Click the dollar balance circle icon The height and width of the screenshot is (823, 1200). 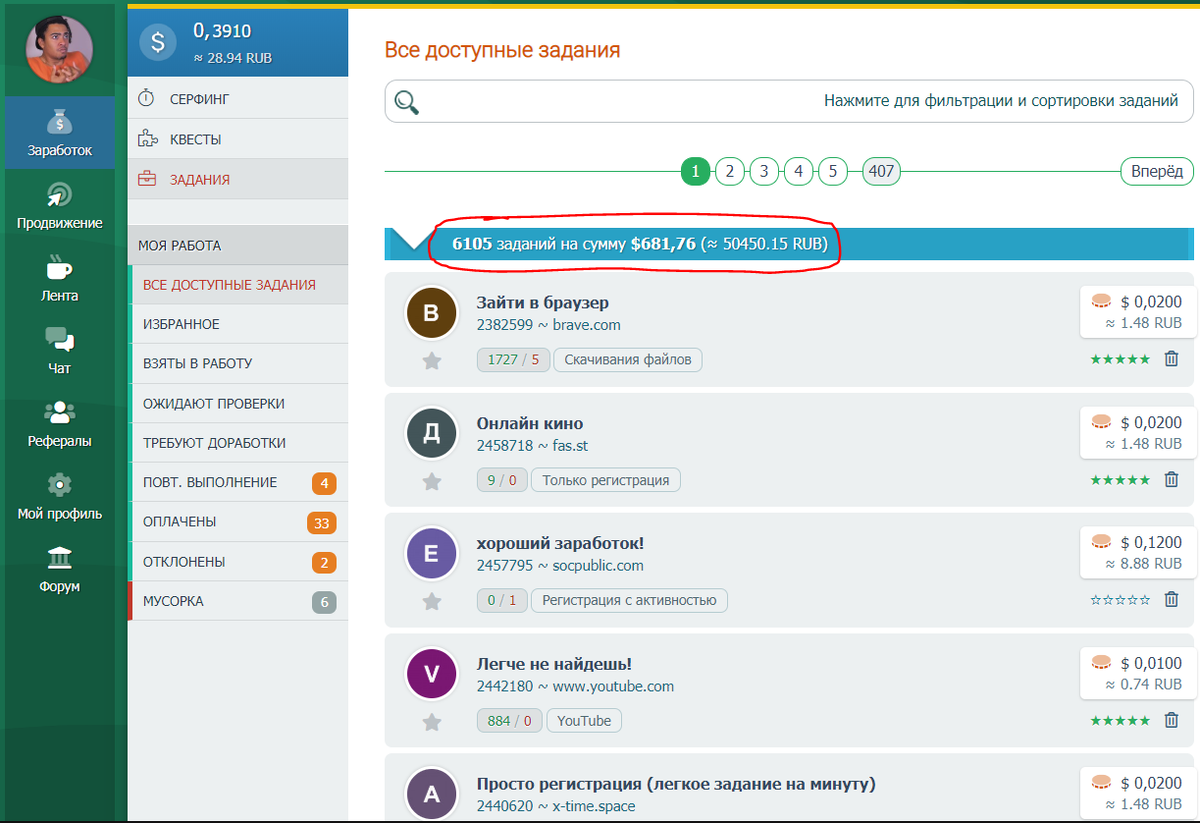click(158, 43)
